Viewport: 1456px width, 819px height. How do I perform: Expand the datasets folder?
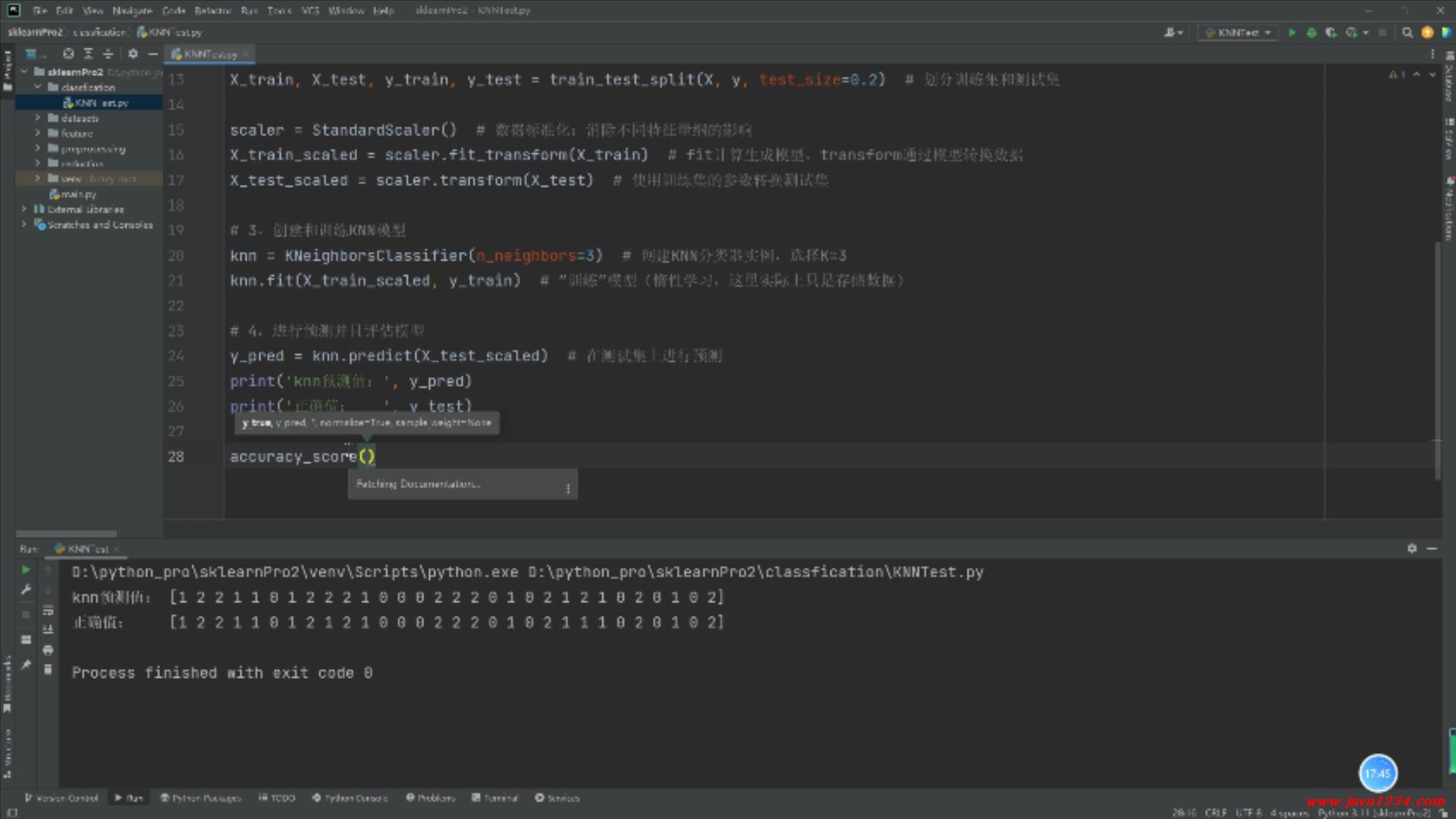click(38, 118)
